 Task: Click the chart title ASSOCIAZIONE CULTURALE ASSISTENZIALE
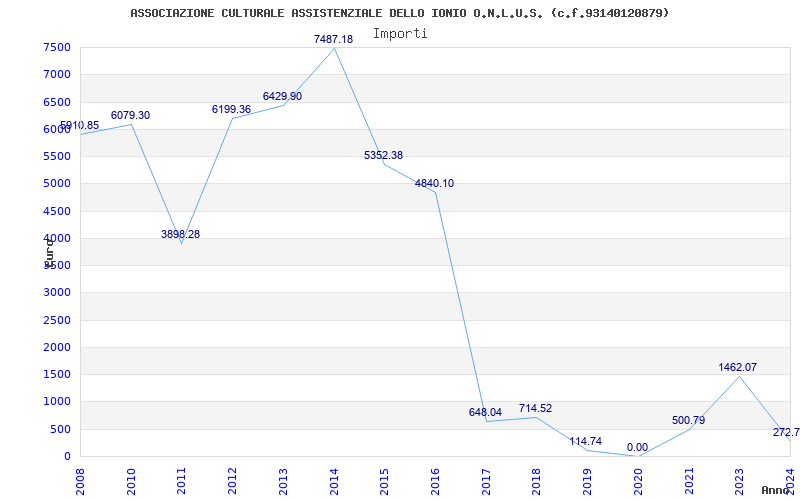pyautogui.click(x=400, y=13)
